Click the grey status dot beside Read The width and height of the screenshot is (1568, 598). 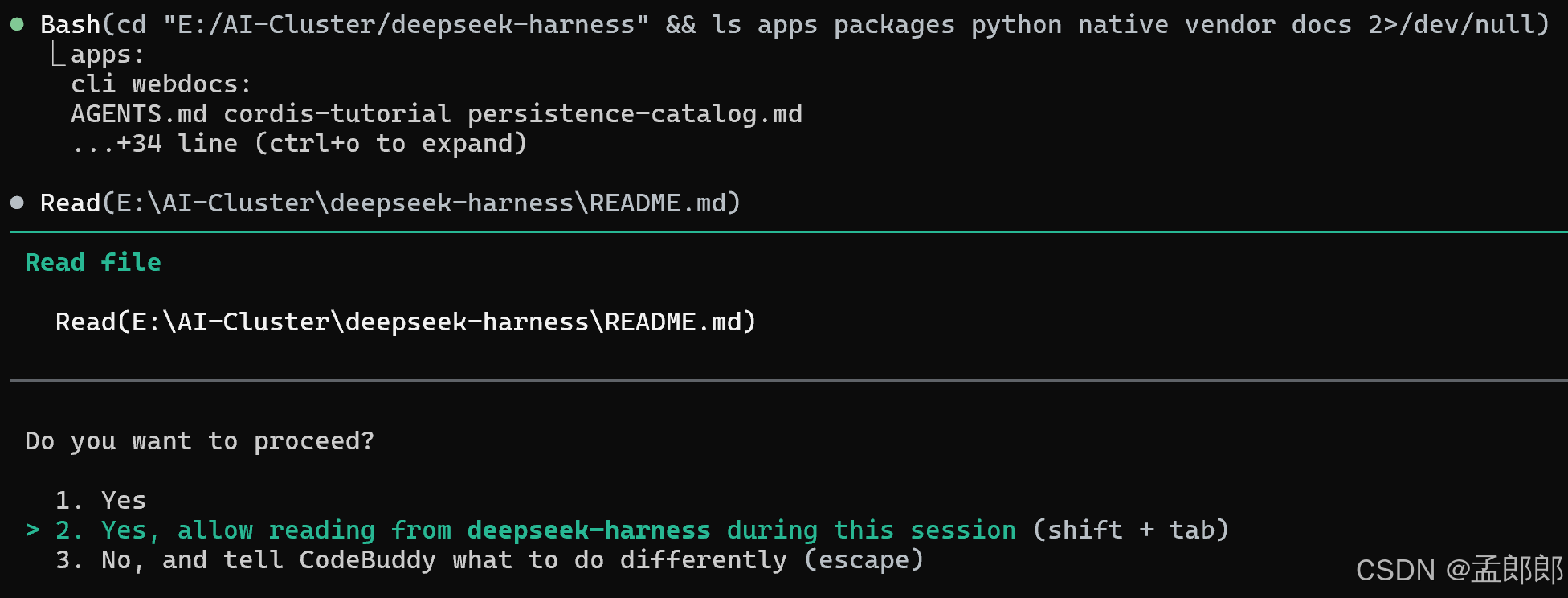[17, 203]
